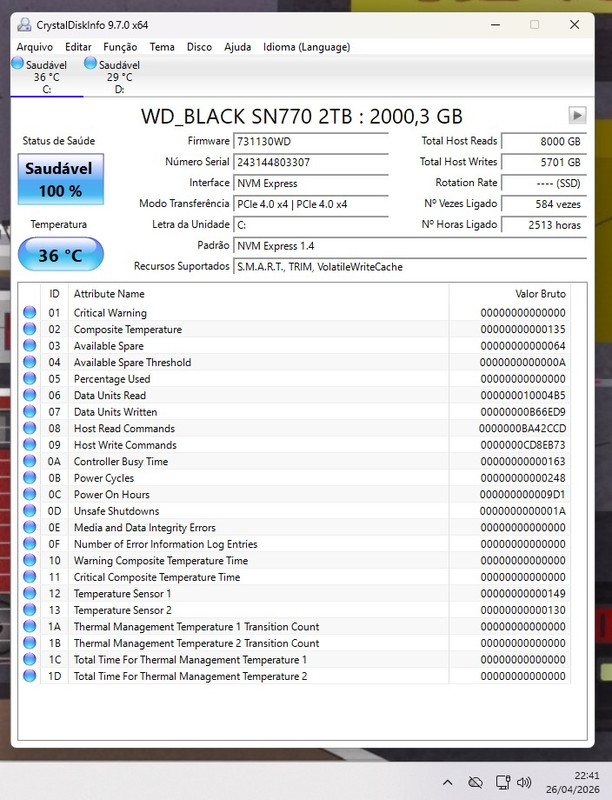Click the status icon for Composite Temperature

point(30,329)
